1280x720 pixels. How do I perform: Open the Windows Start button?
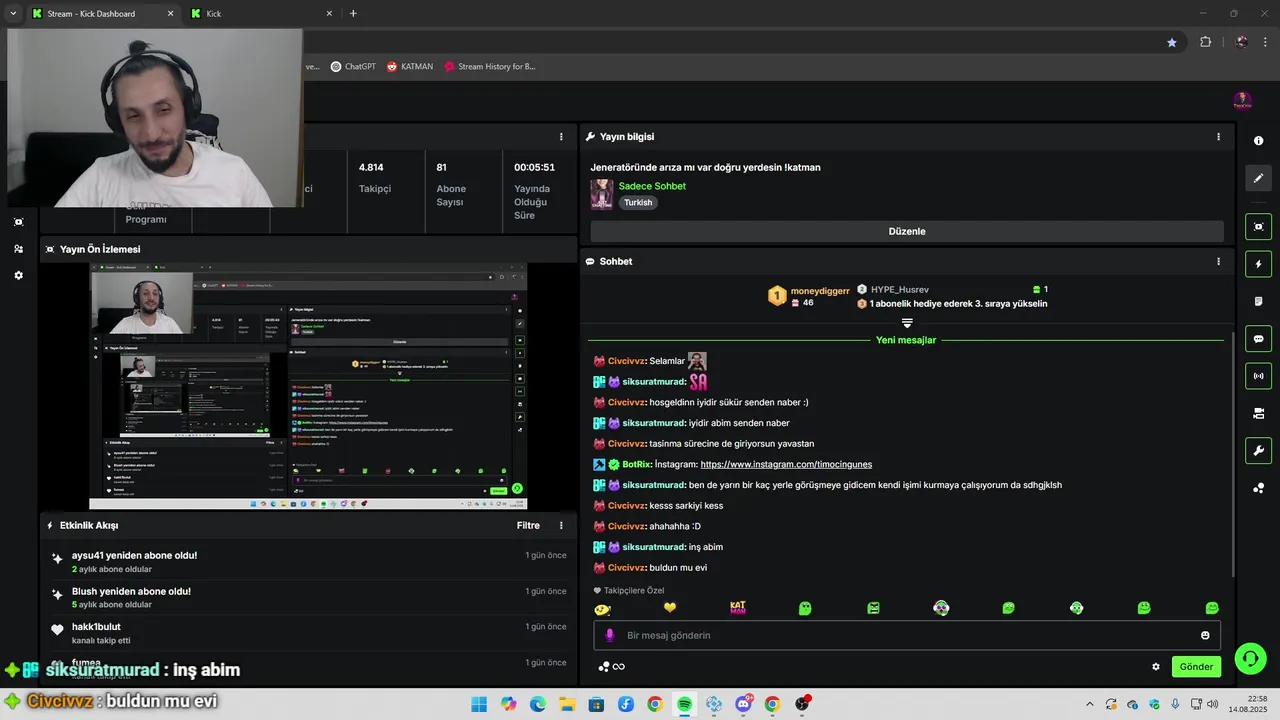coord(479,704)
